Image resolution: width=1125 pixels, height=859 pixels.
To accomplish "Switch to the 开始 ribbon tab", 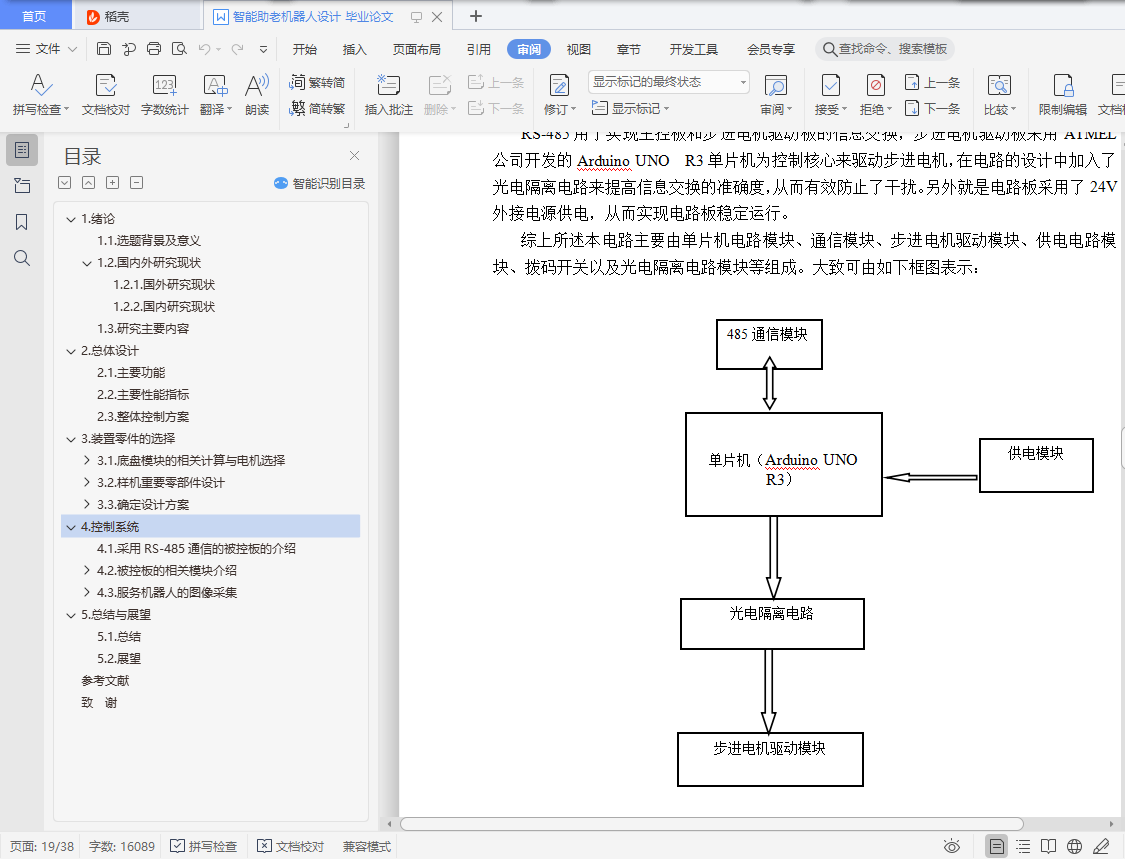I will tap(305, 49).
